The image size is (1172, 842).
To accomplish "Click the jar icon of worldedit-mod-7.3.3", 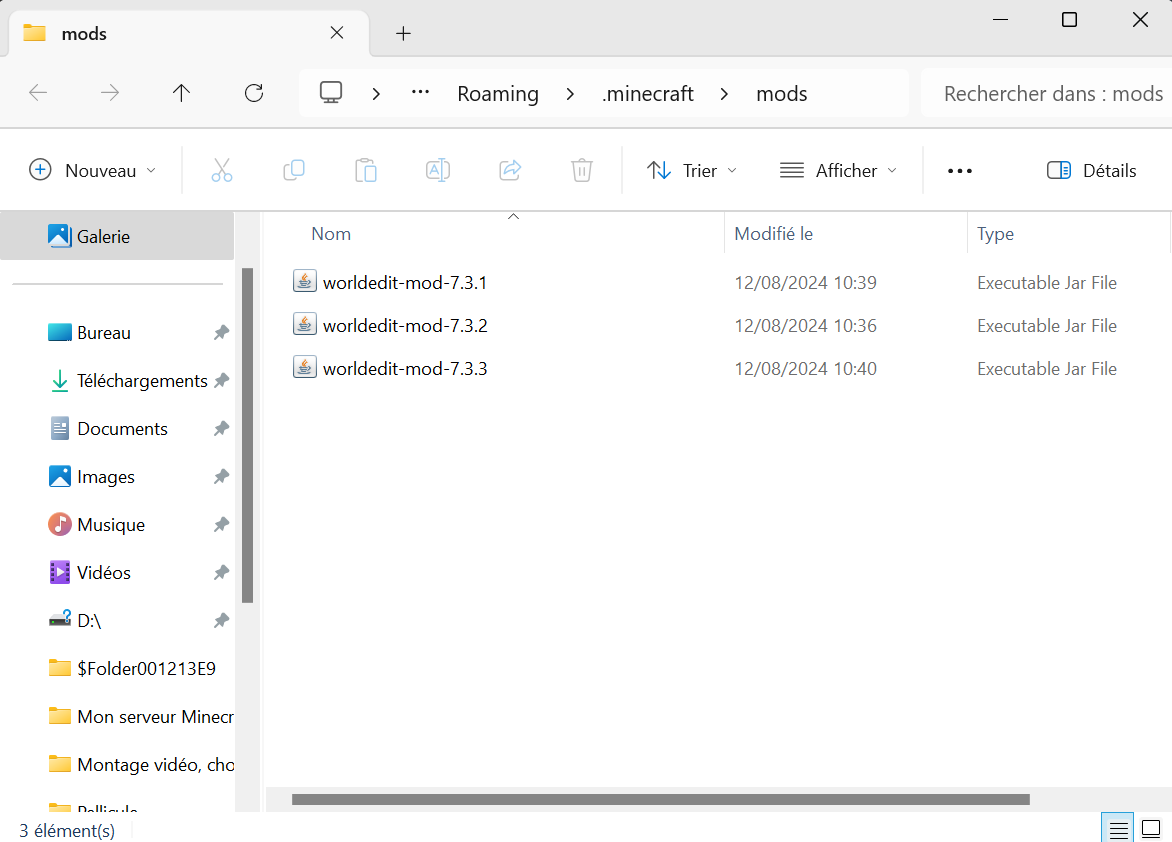I will (x=304, y=367).
